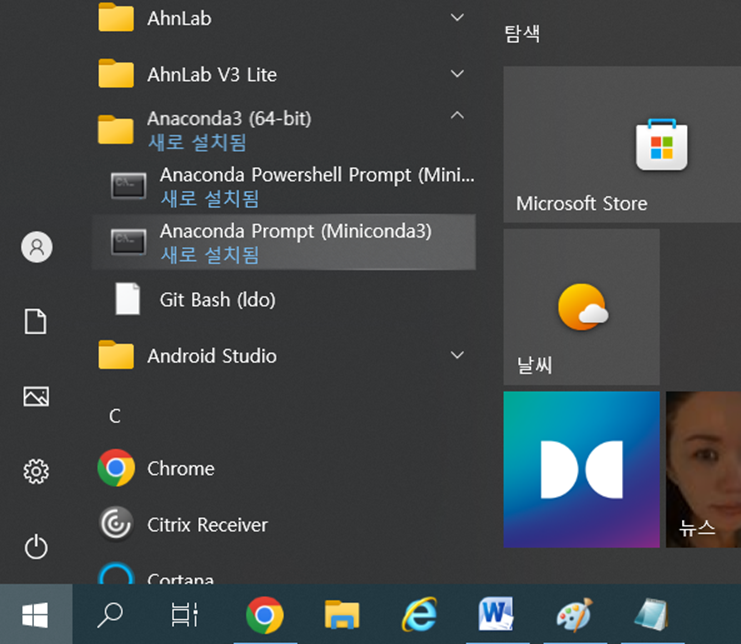Open Documents from the Start sidebar
The height and width of the screenshot is (644, 741).
[x=36, y=321]
